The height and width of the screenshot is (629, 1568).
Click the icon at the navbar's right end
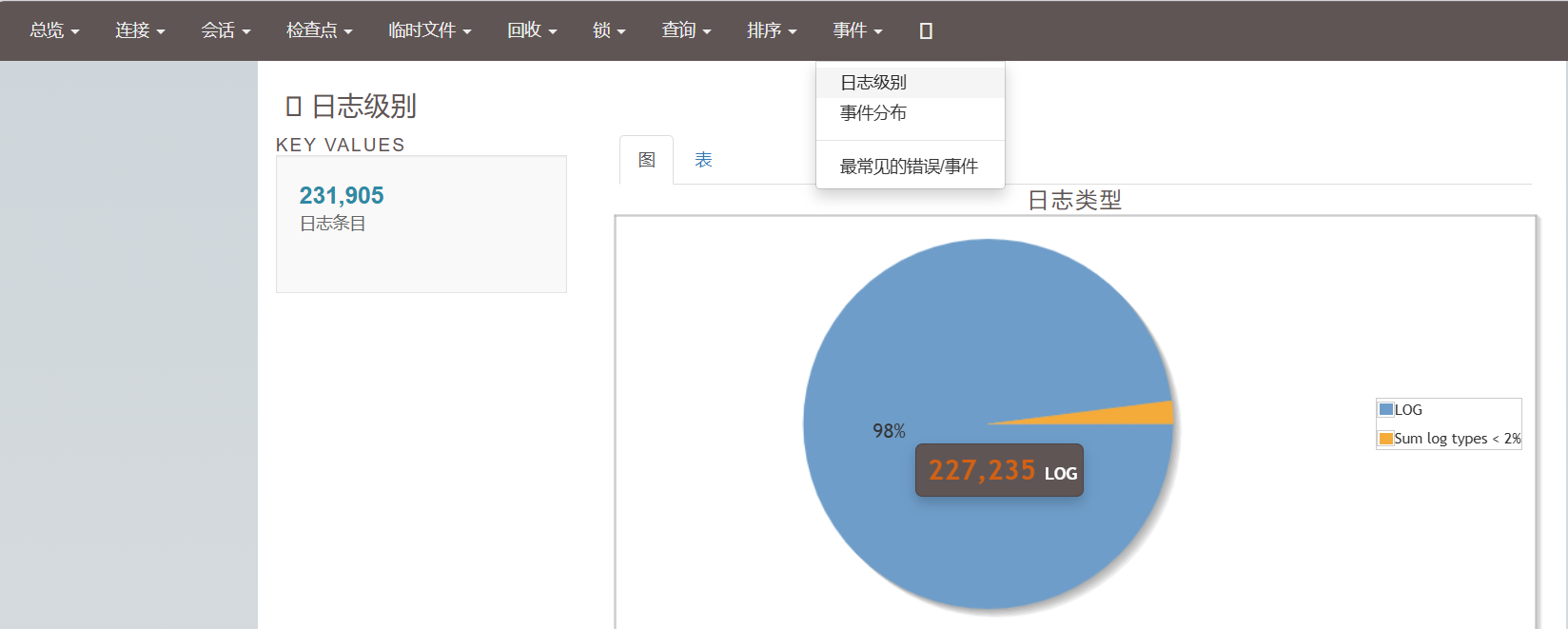pos(926,31)
